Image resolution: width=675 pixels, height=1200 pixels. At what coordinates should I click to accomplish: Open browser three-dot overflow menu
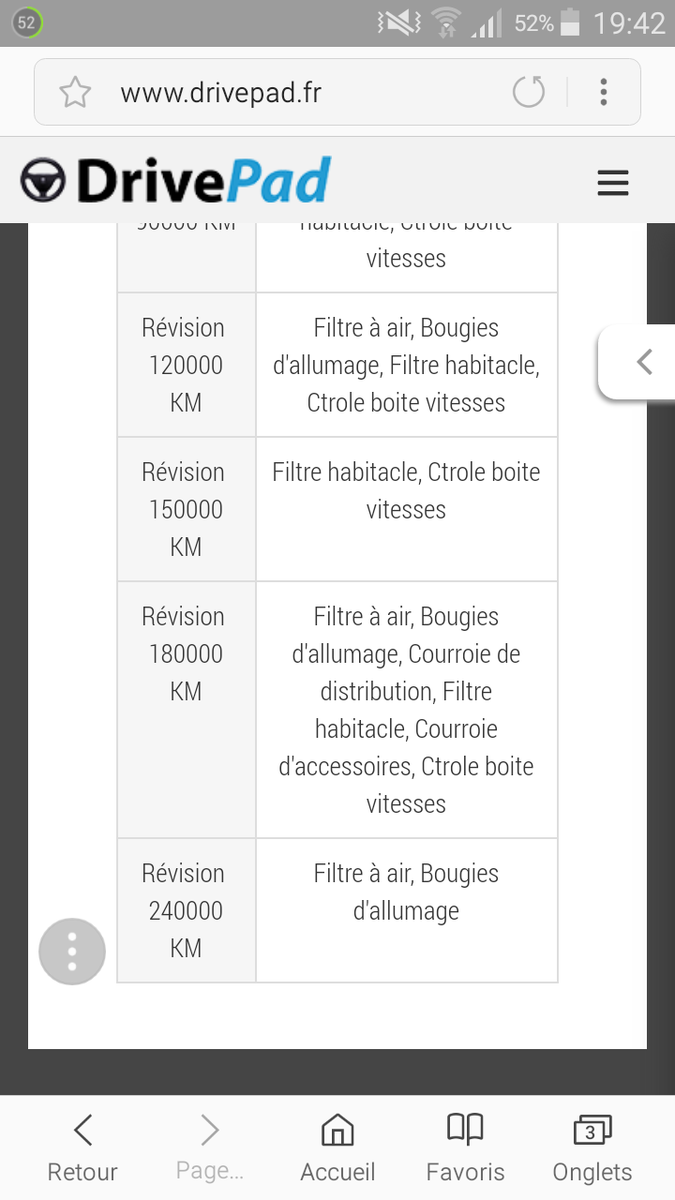point(603,93)
